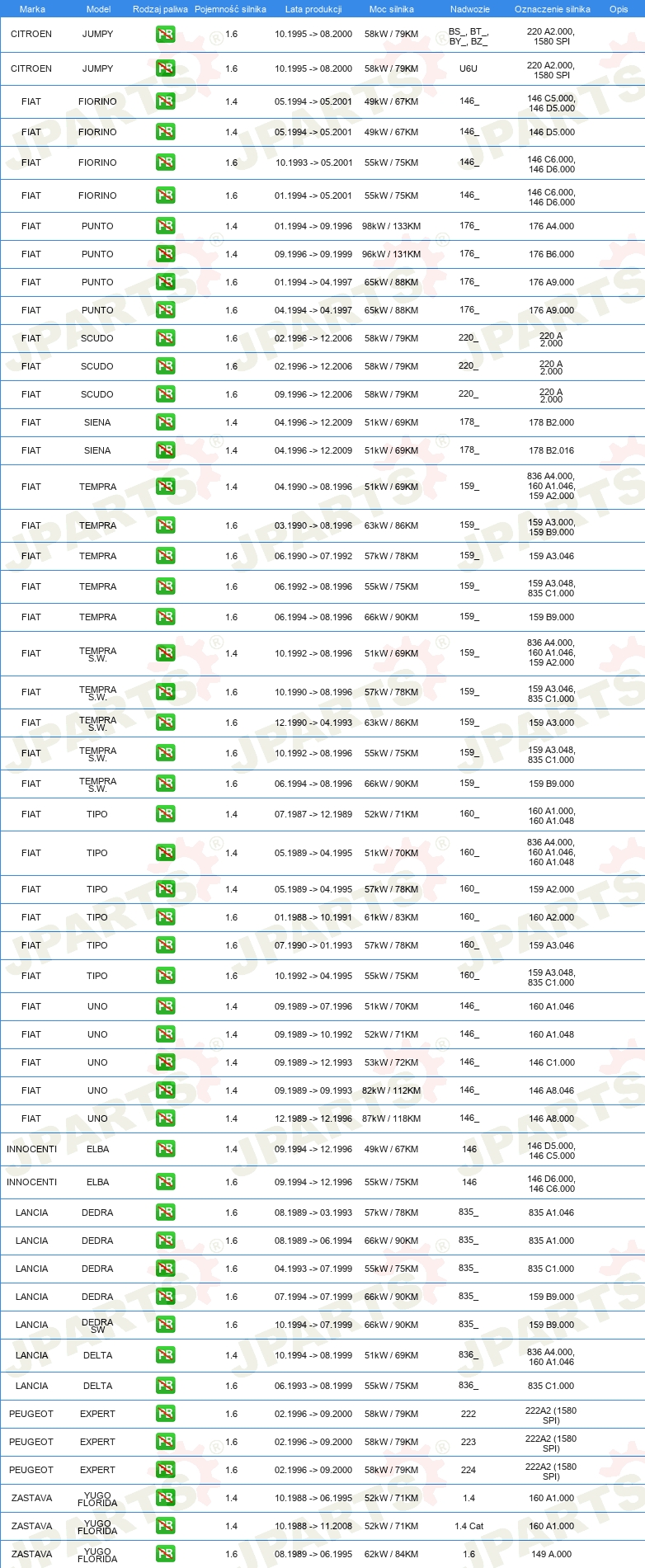Select engine code 176 B6.000 cell
The width and height of the screenshot is (645, 1568).
552,254
